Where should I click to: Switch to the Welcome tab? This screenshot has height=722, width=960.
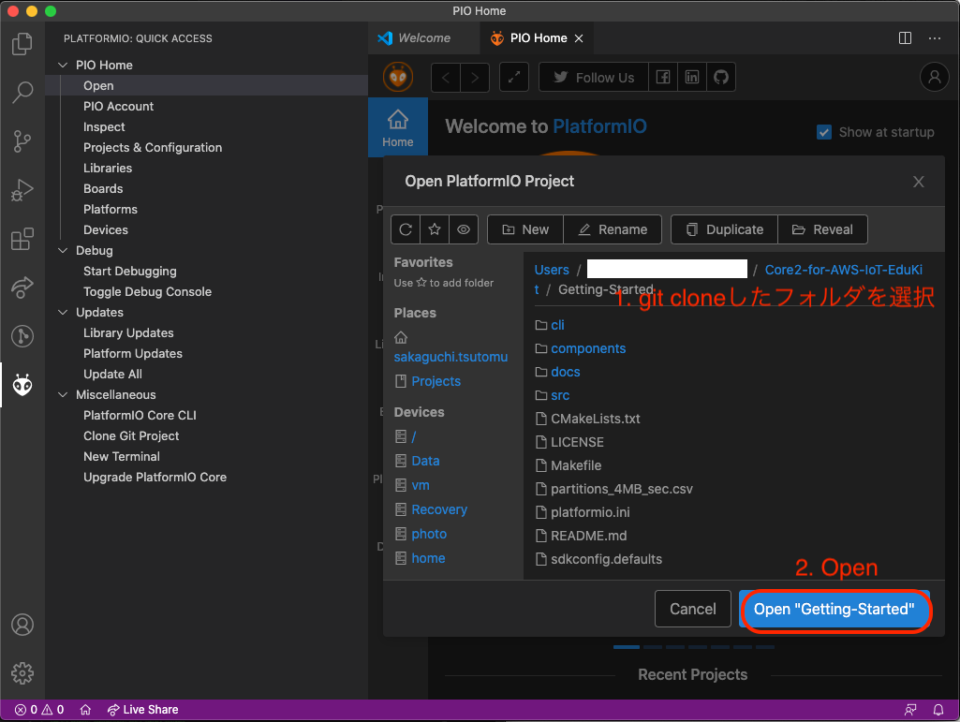tap(414, 38)
